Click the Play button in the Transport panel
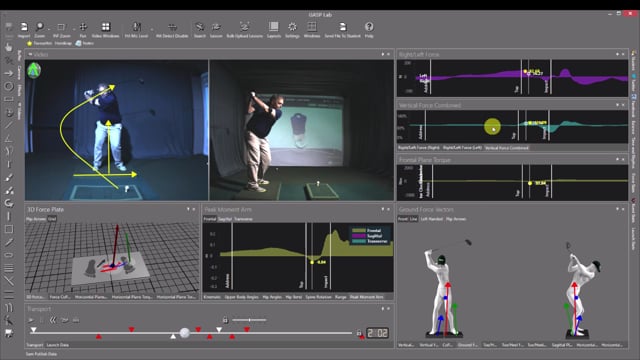Screen dimensions: 640x360 [x=31, y=320]
